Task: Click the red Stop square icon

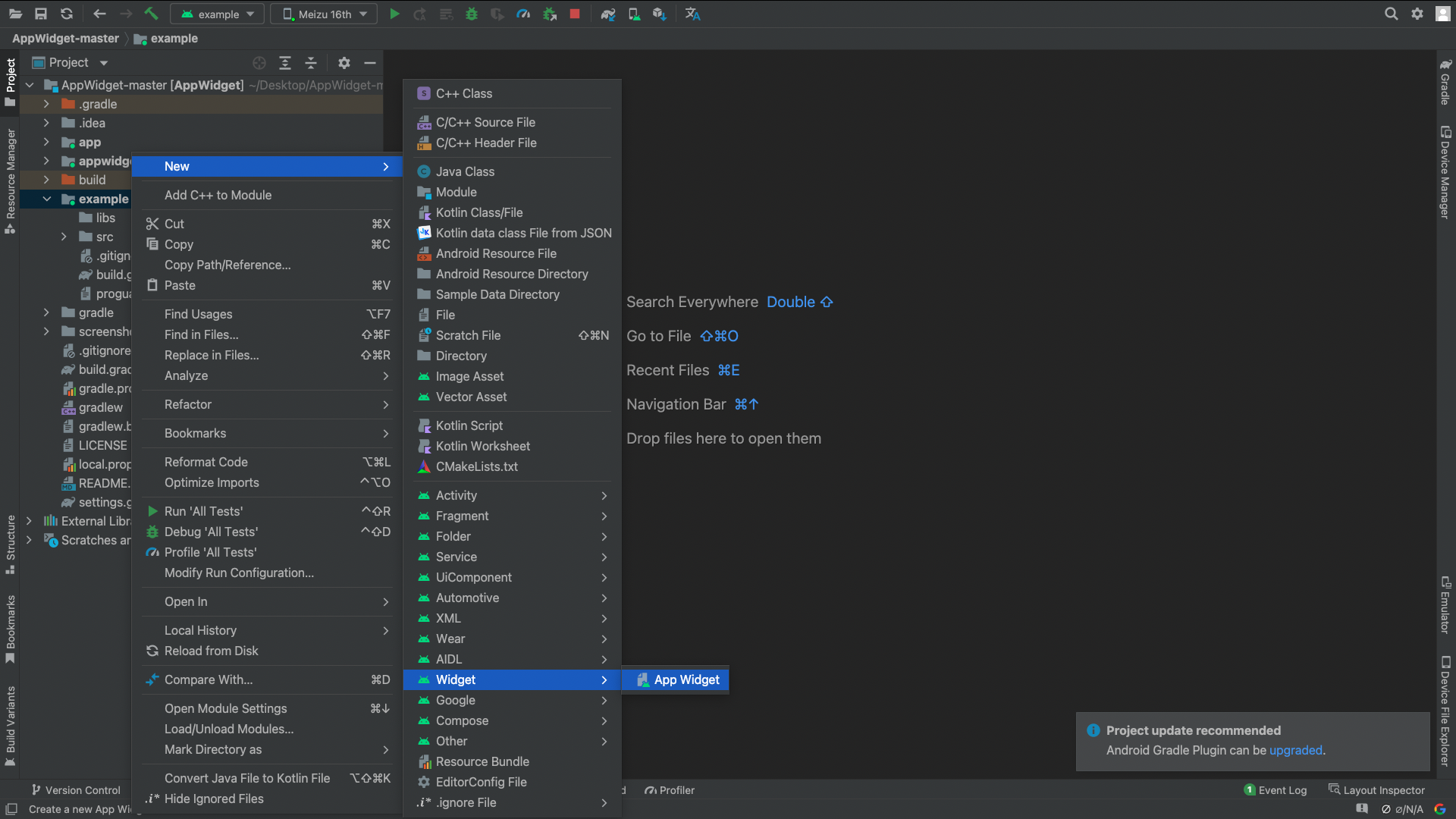Action: coord(575,14)
